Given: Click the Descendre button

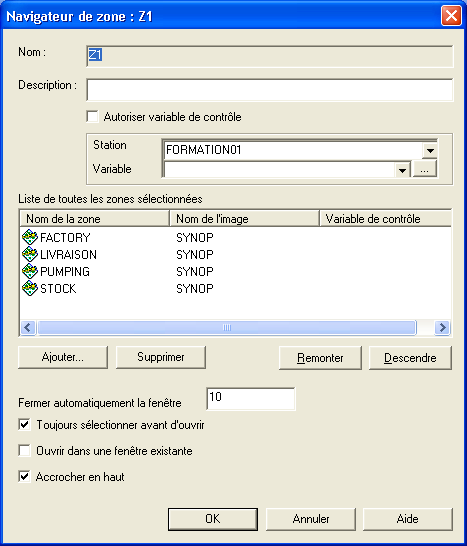Looking at the screenshot, I should [x=410, y=358].
